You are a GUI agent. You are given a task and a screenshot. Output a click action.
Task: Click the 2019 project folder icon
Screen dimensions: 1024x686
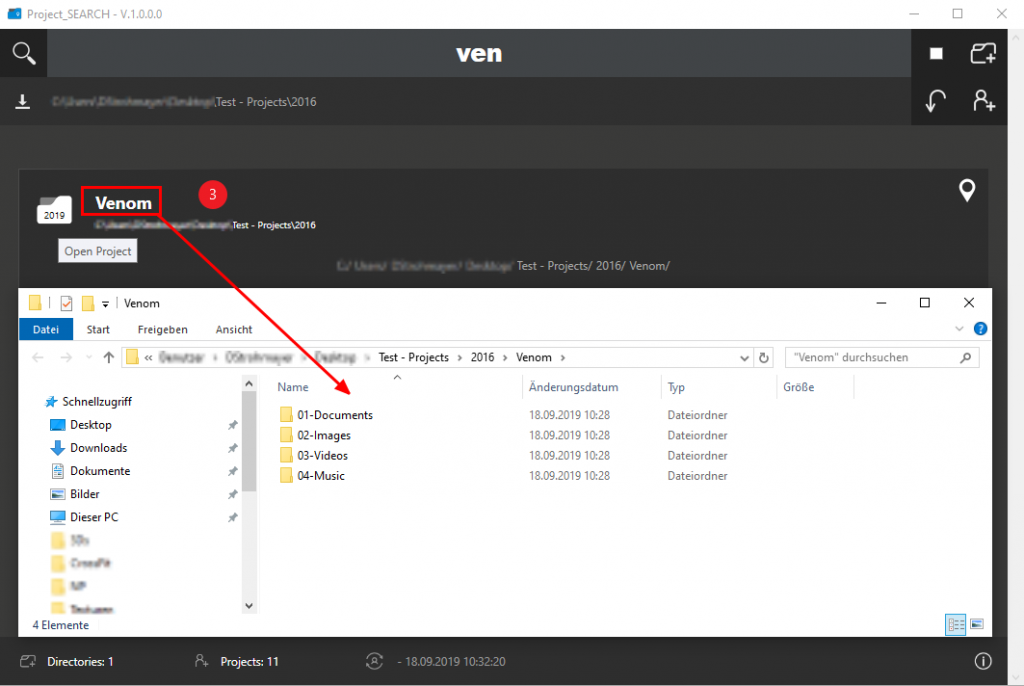click(54, 209)
